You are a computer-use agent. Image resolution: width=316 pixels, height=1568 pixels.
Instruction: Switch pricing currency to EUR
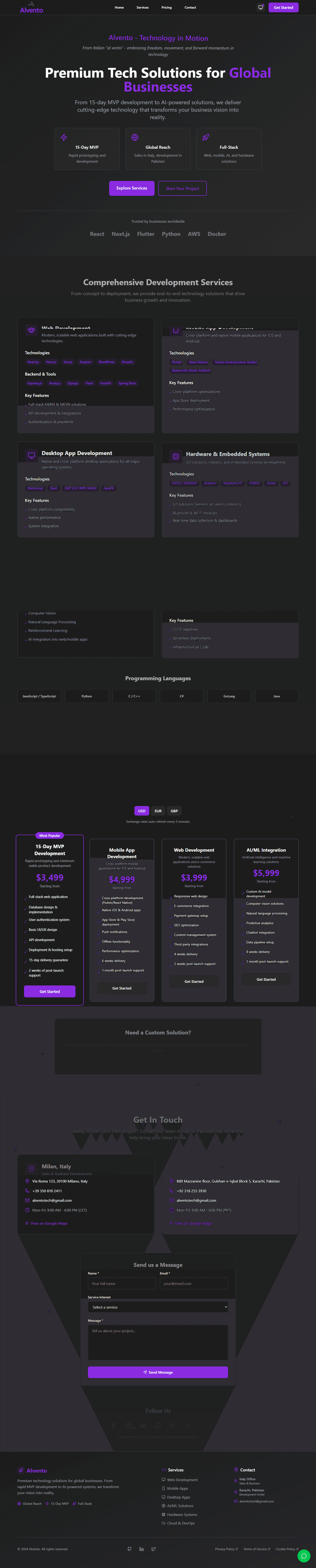pyautogui.click(x=158, y=811)
